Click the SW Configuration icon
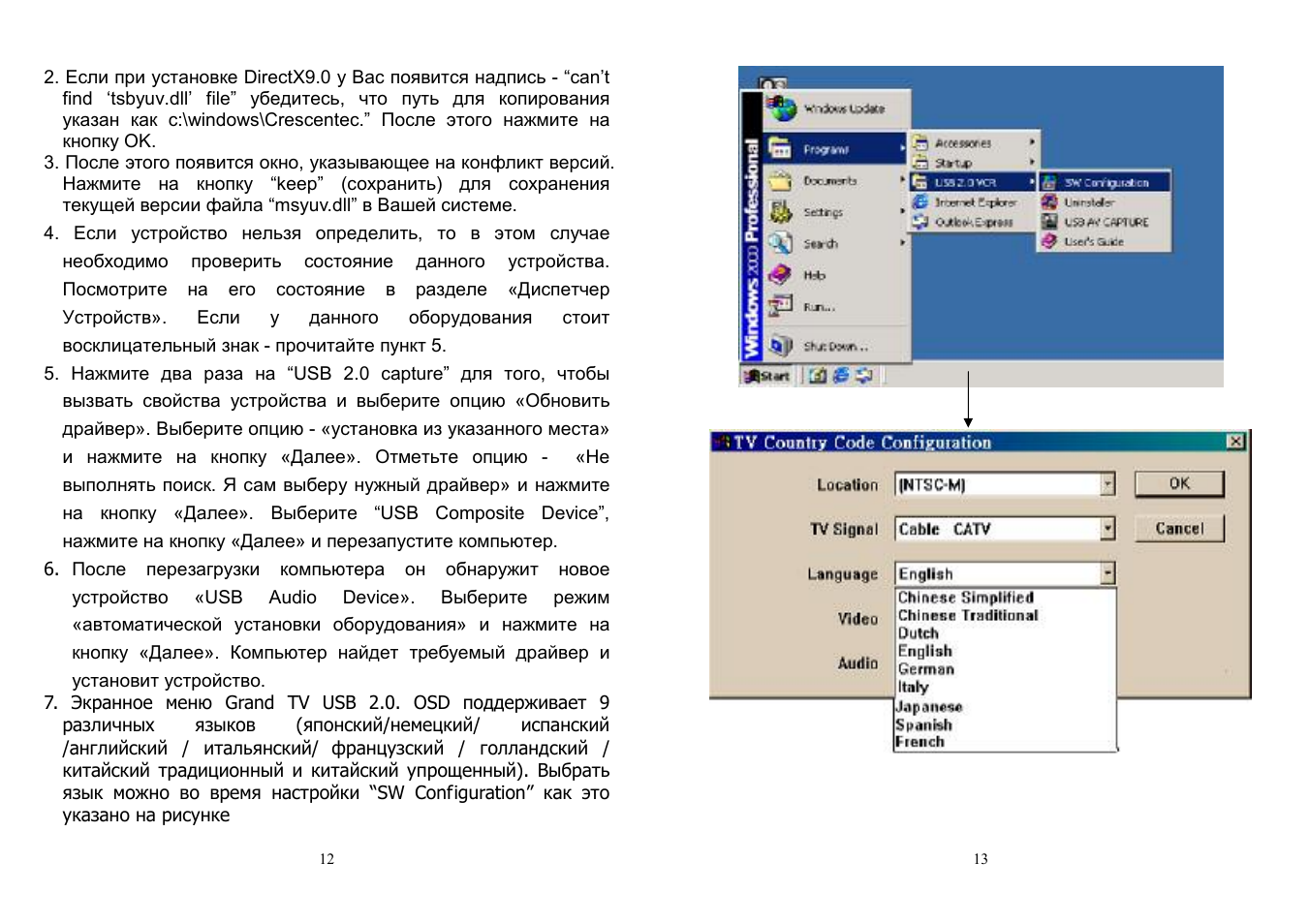 coord(1049,182)
